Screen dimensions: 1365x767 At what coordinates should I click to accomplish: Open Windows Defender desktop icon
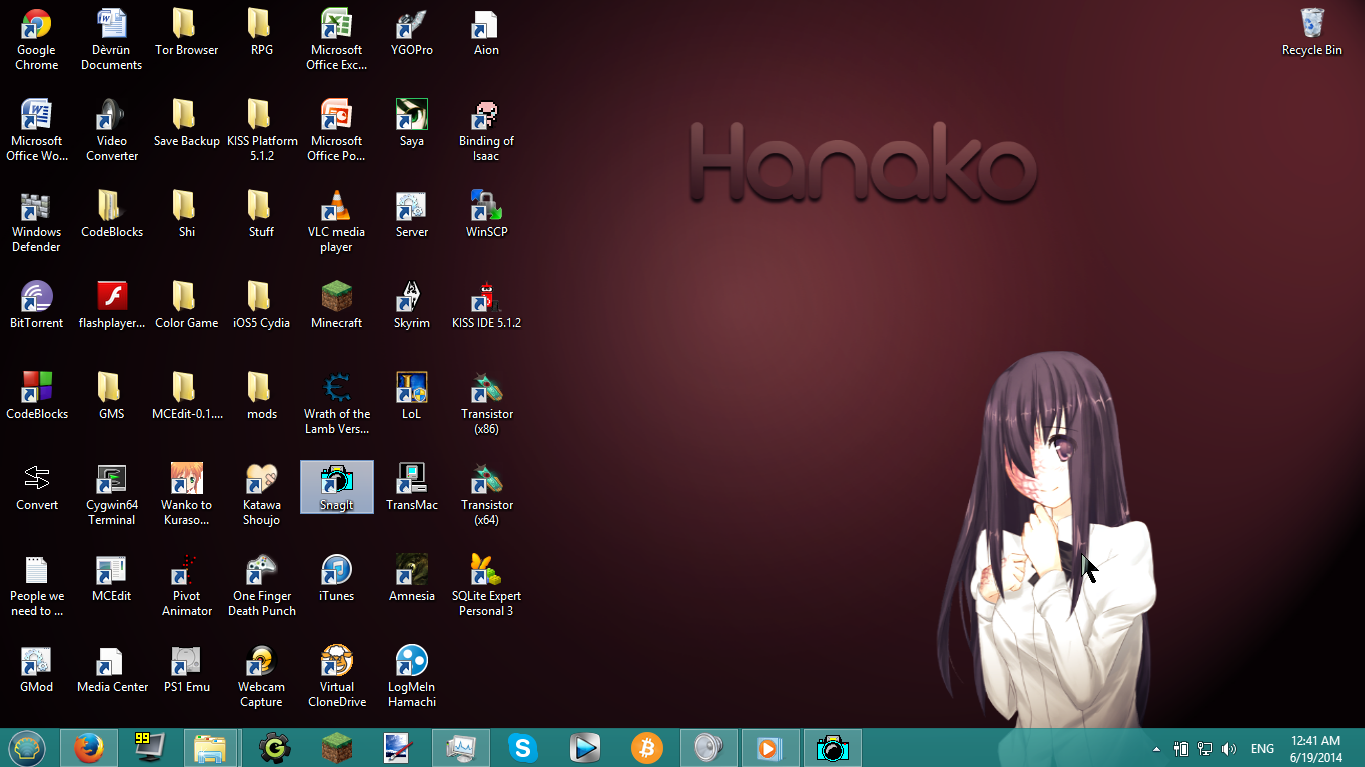(x=37, y=222)
